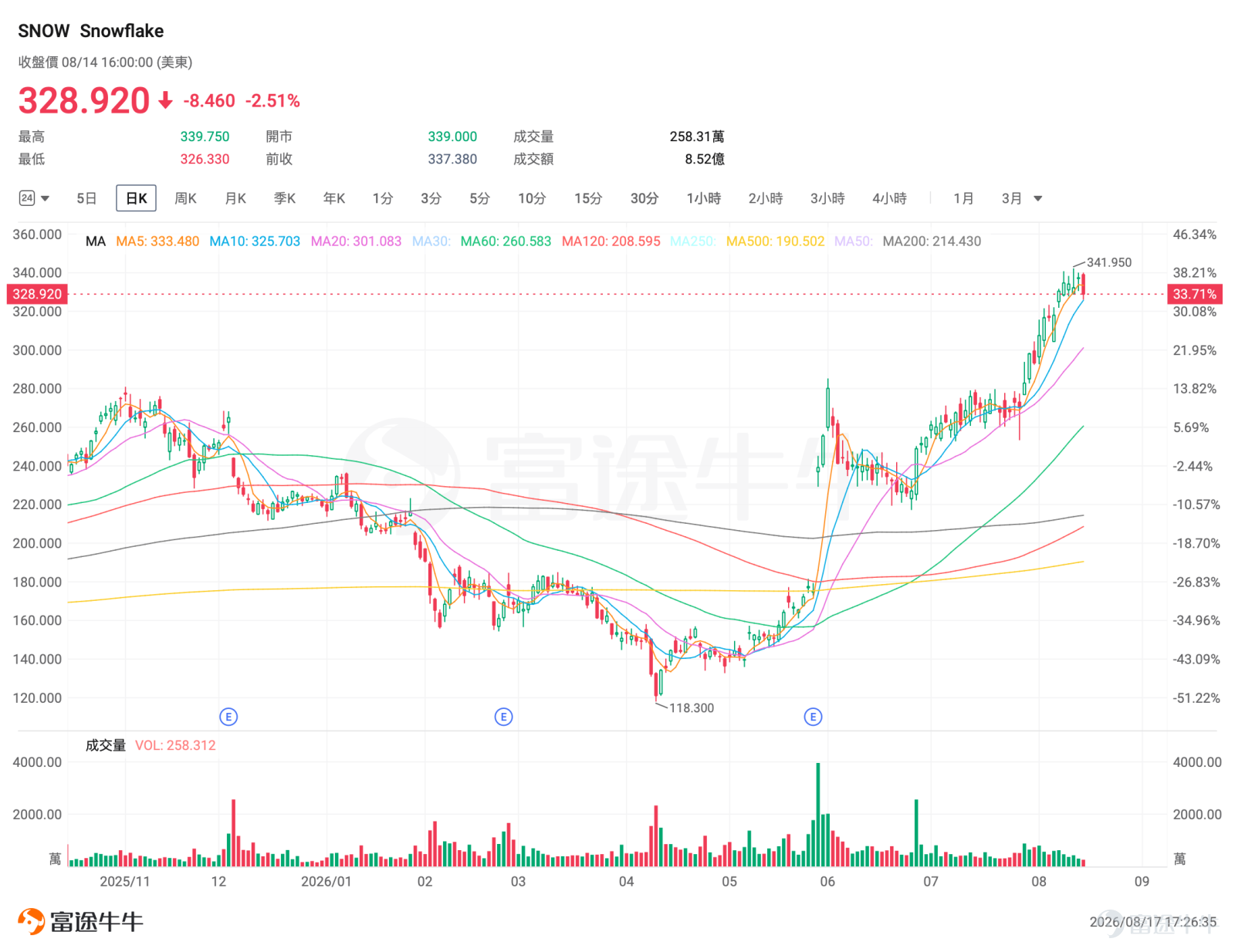Toggle the MA10 line in the legend
The image size is (1235, 952).
(255, 241)
